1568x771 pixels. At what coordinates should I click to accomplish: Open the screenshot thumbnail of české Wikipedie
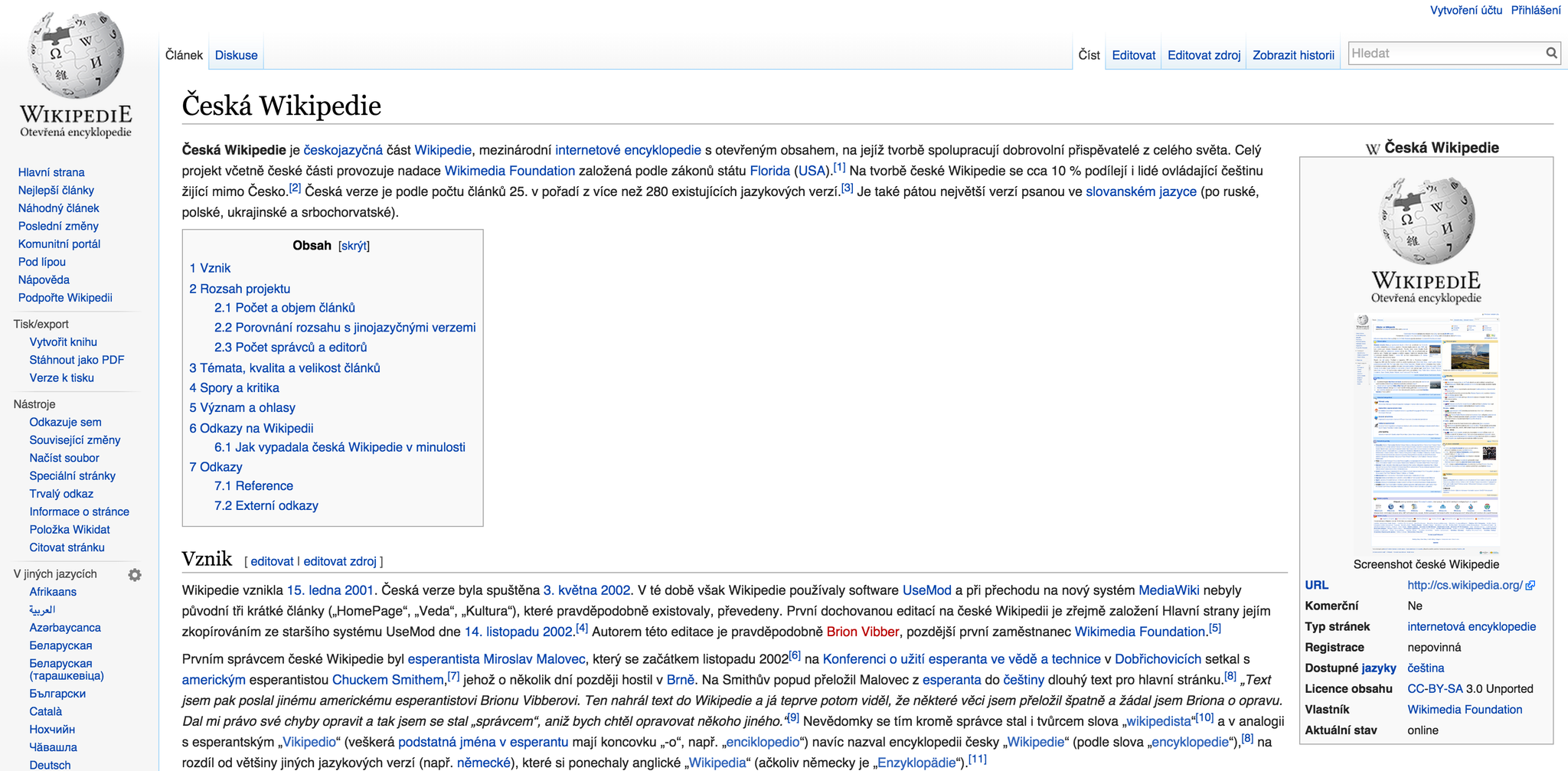click(x=1426, y=433)
